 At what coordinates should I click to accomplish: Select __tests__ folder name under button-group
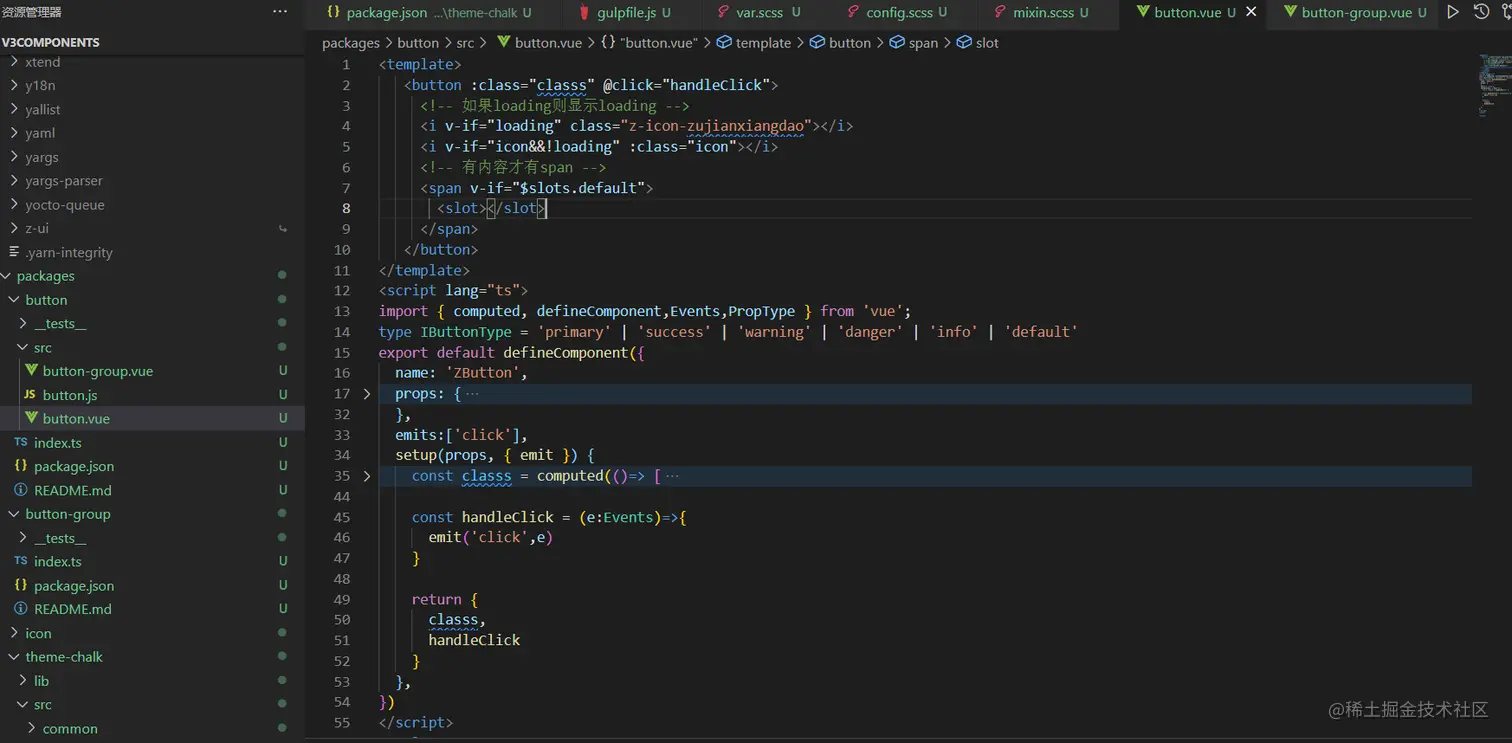pyautogui.click(x=60, y=538)
